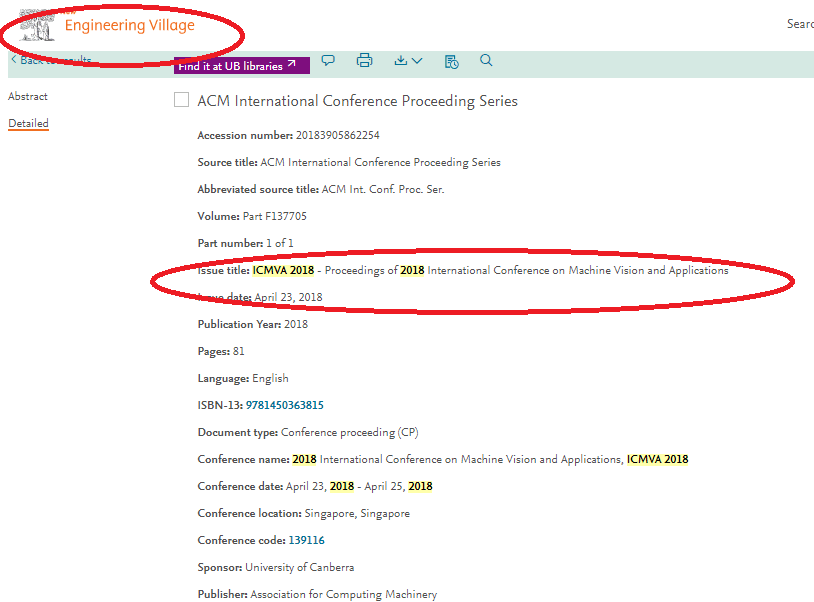Image resolution: width=814 pixels, height=602 pixels.
Task: Open ISBN-13 link 9781450363815
Action: 284,405
